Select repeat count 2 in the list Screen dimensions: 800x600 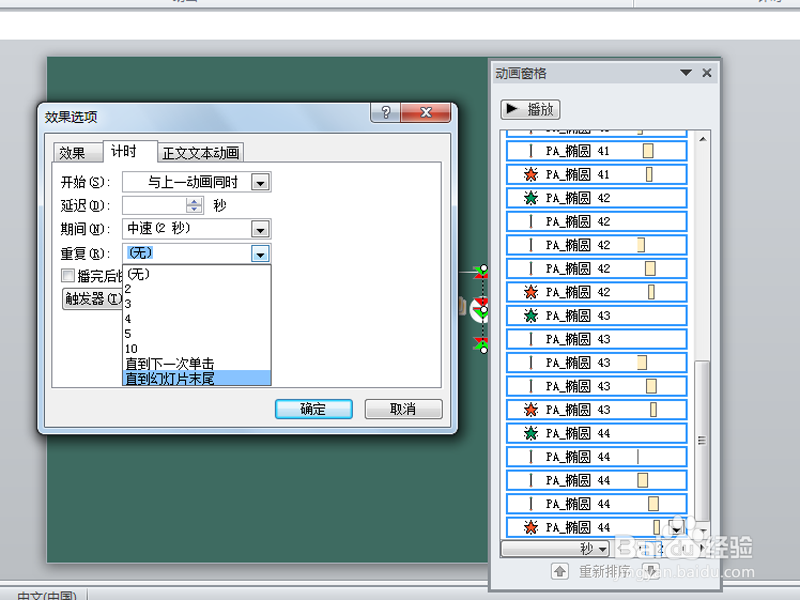pos(196,289)
